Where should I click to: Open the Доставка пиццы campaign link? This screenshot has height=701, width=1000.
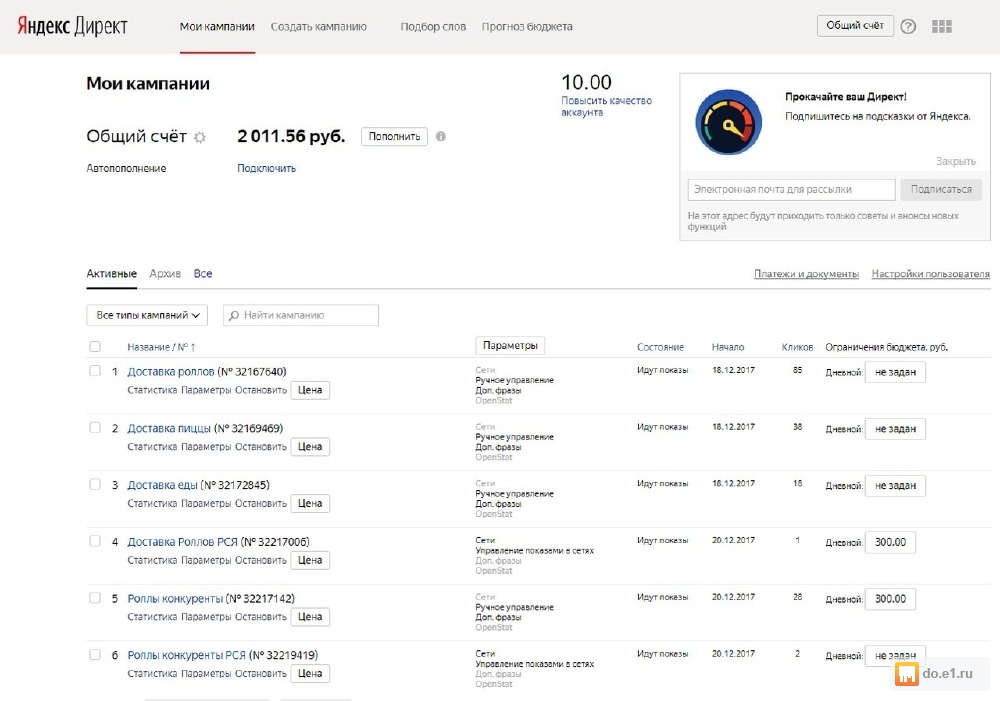169,428
